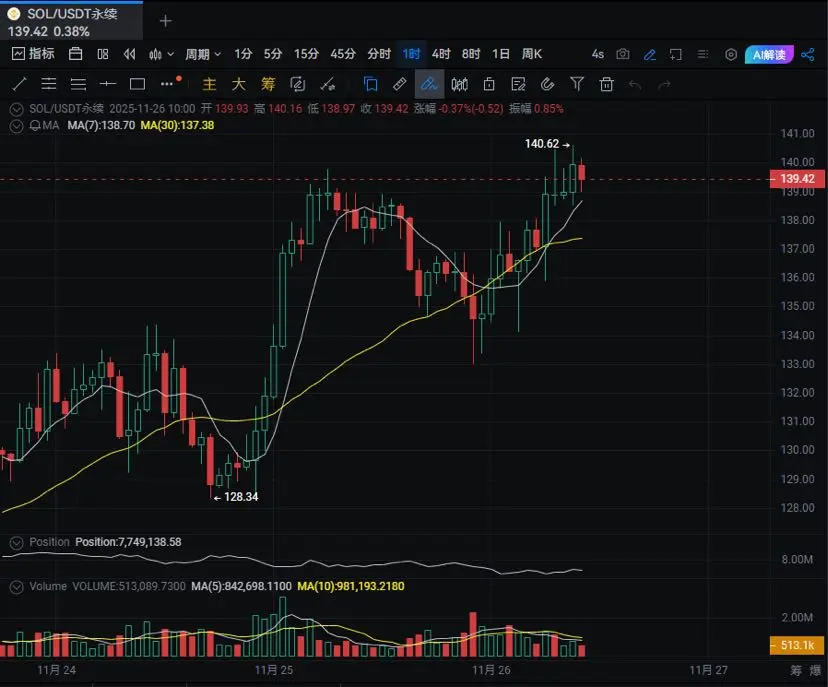The width and height of the screenshot is (828, 687).
Task: Expand the 周期 period dropdown
Action: [203, 54]
